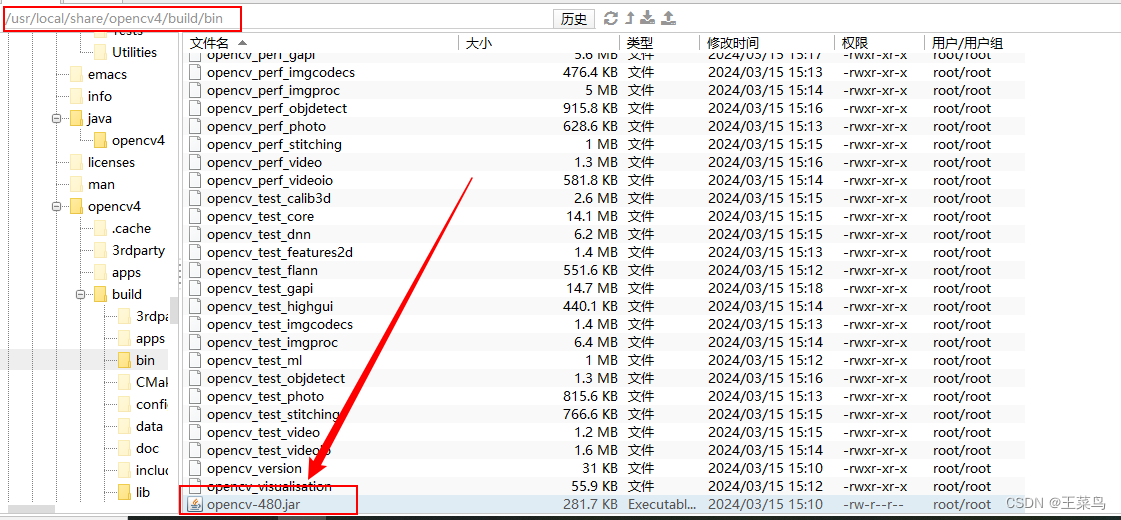Select the bin folder in tree
The width and height of the screenshot is (1121, 520).
point(145,360)
